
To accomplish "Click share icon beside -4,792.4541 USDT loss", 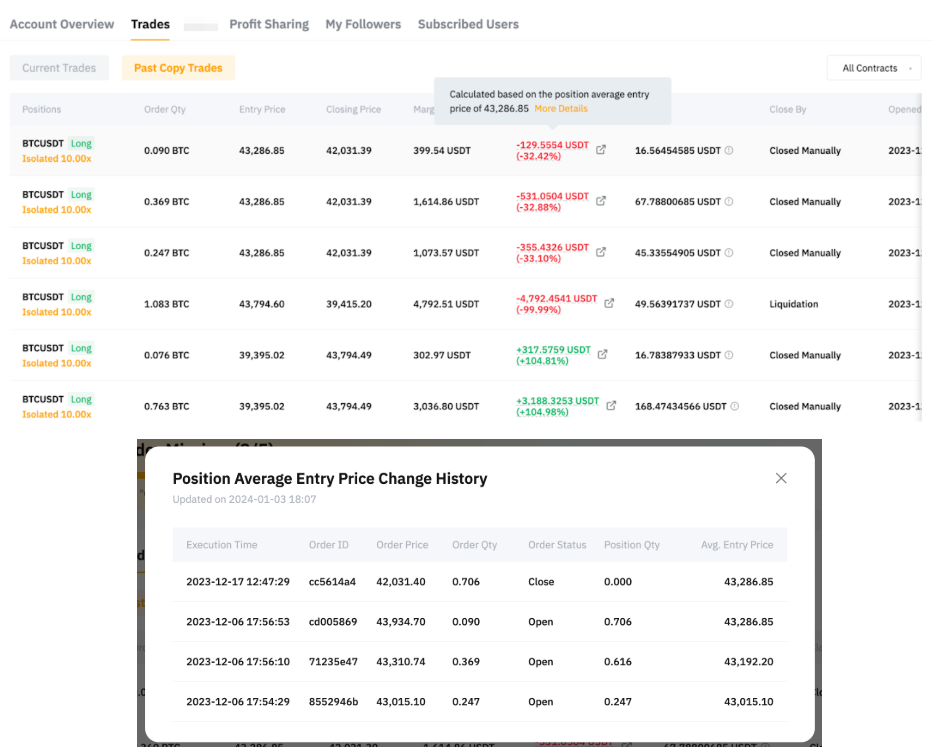I will (610, 303).
